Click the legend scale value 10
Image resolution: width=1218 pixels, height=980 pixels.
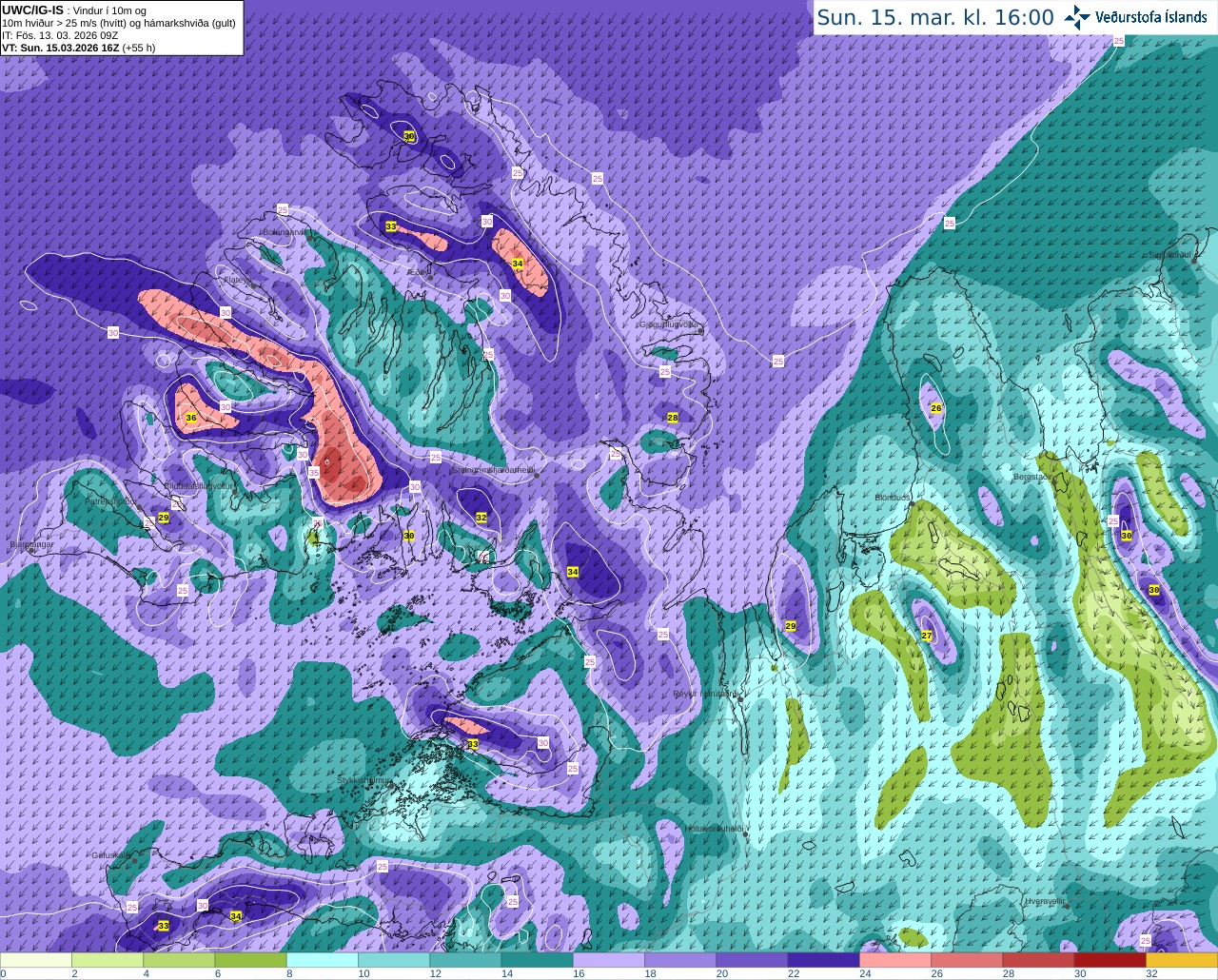point(363,974)
